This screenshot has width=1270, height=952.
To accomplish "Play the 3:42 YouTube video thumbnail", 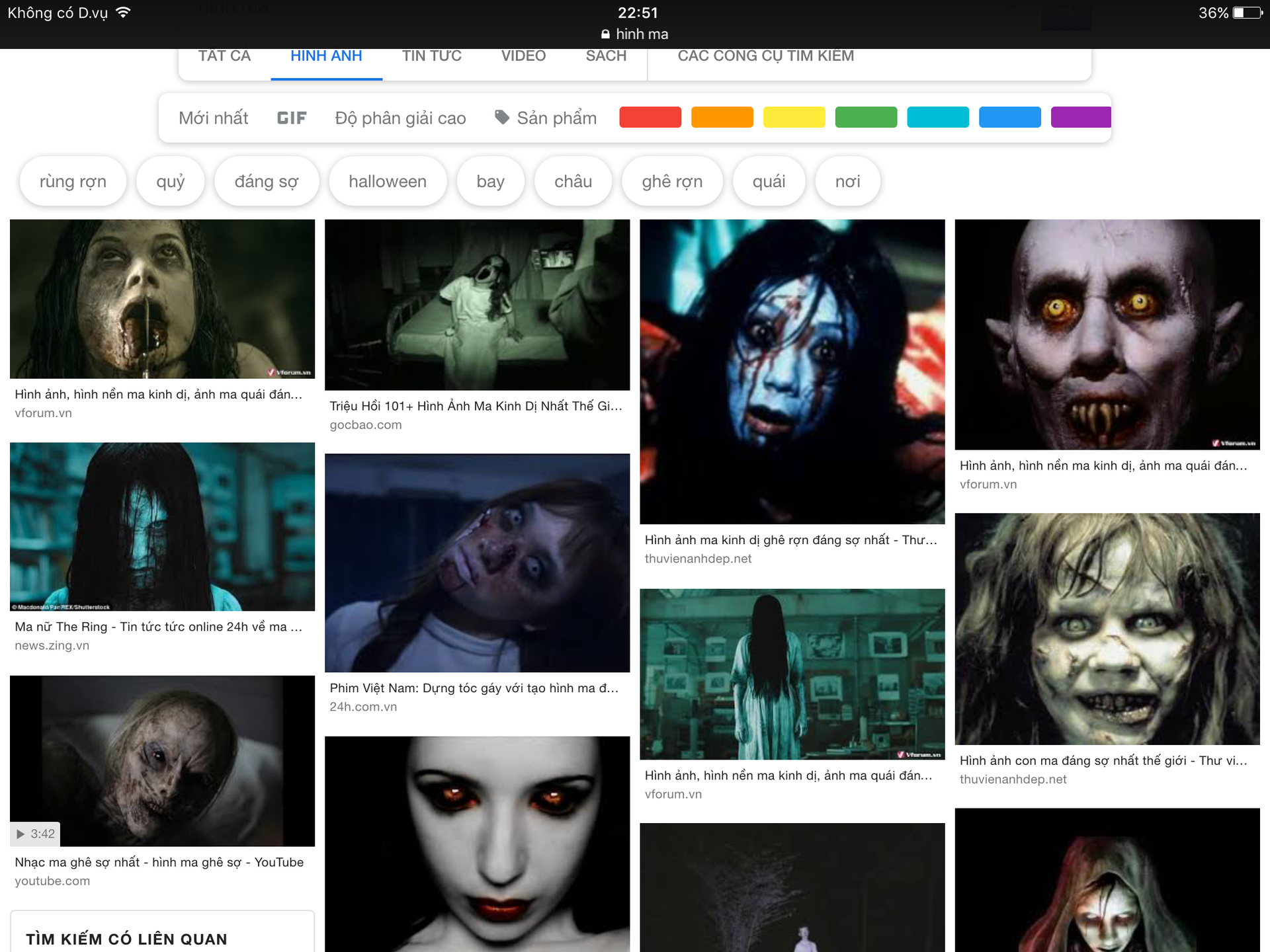I will [x=162, y=761].
